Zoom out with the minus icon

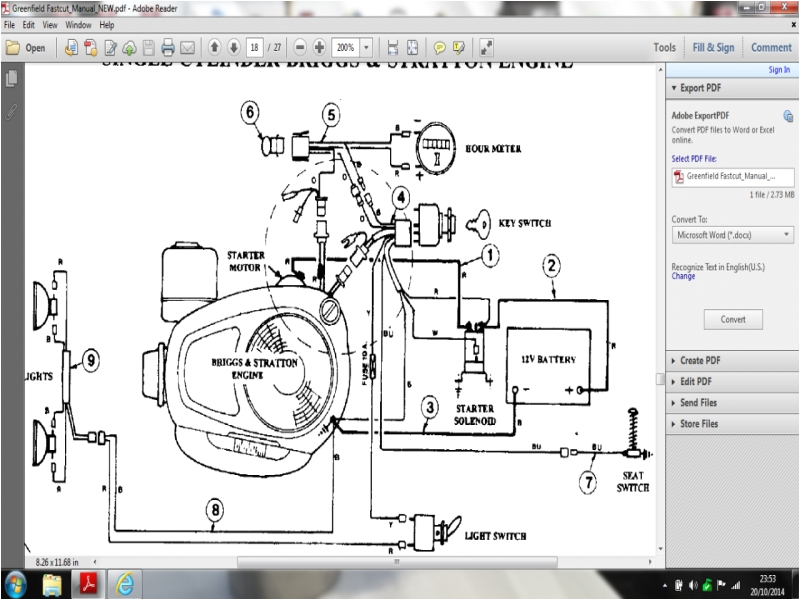click(x=300, y=47)
